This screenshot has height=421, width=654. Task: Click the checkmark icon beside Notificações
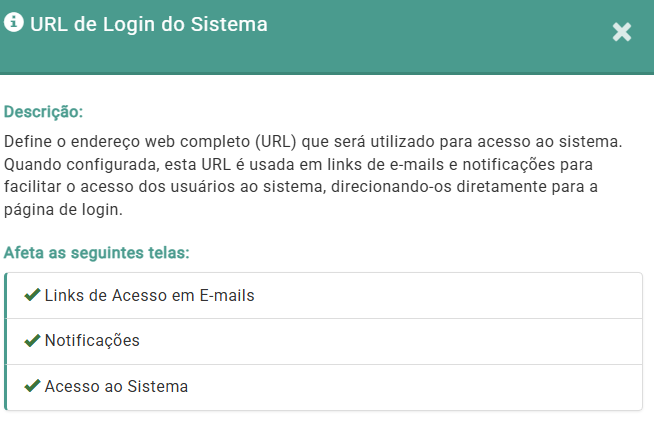32,341
